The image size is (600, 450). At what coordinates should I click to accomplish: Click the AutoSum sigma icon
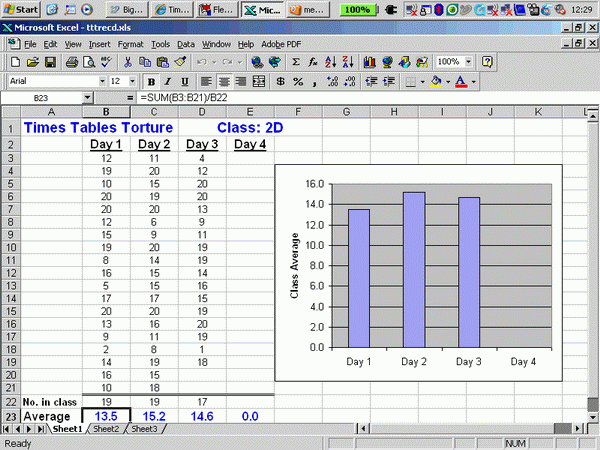click(296, 62)
